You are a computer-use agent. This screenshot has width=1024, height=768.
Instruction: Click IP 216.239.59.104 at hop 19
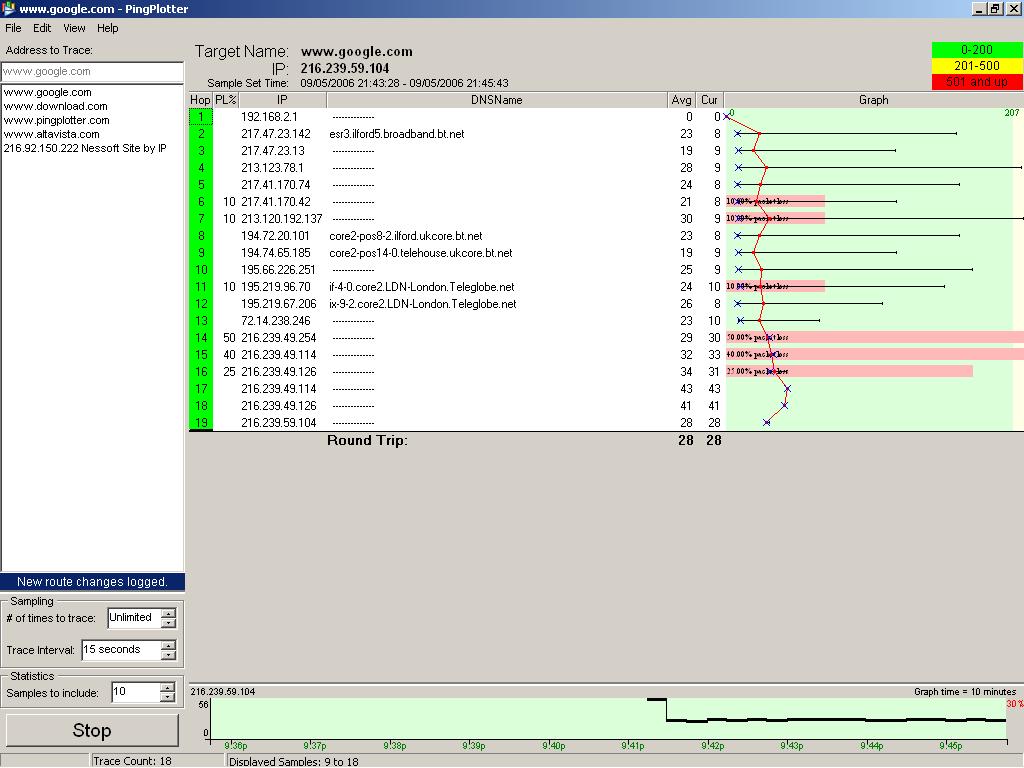(279, 423)
